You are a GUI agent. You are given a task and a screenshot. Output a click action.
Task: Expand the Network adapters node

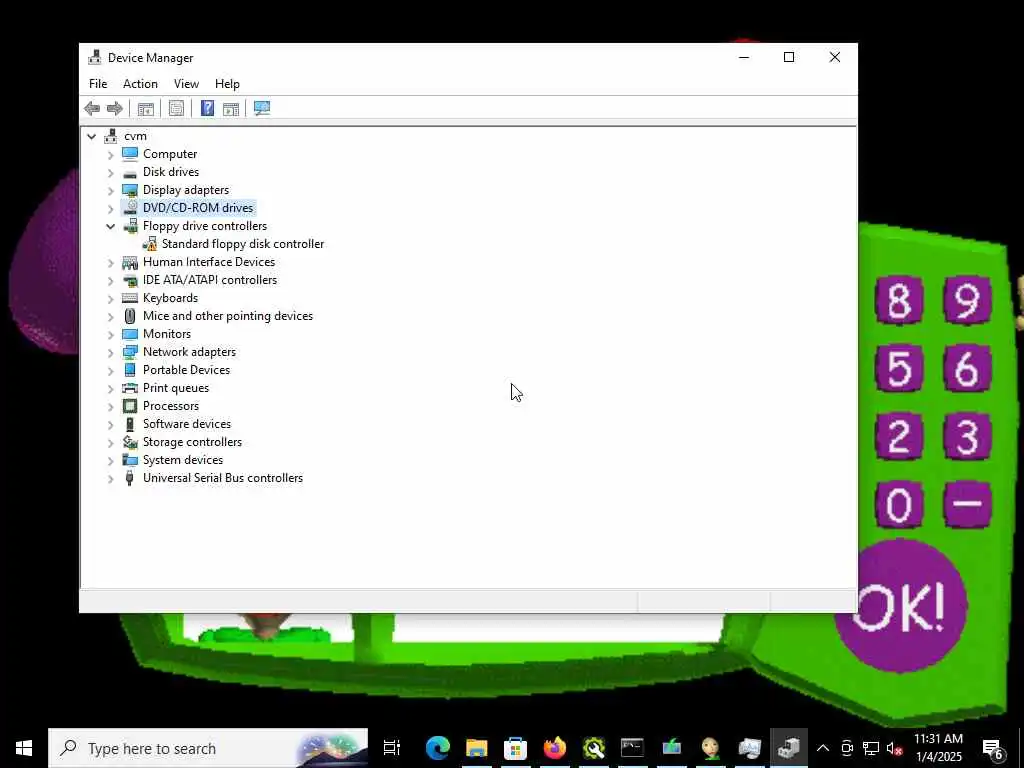[110, 352]
